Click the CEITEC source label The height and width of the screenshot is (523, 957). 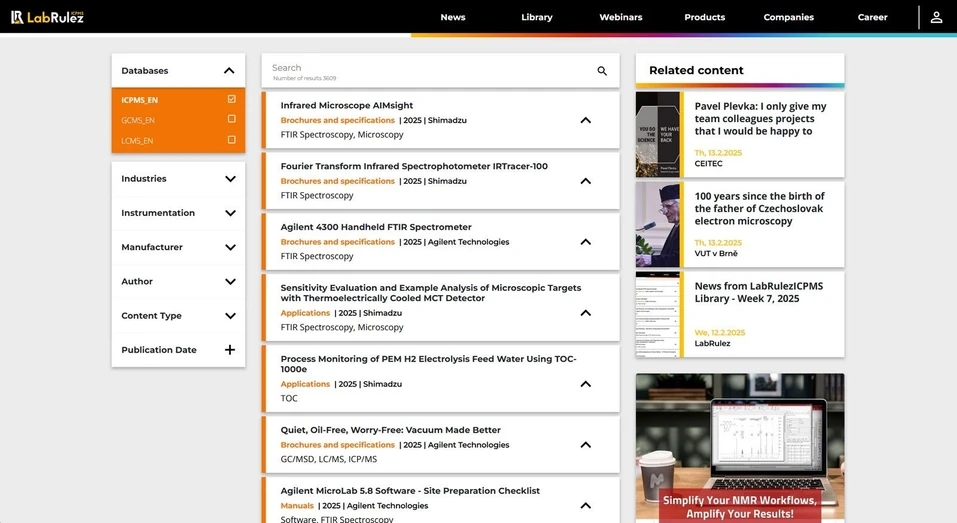coord(708,164)
